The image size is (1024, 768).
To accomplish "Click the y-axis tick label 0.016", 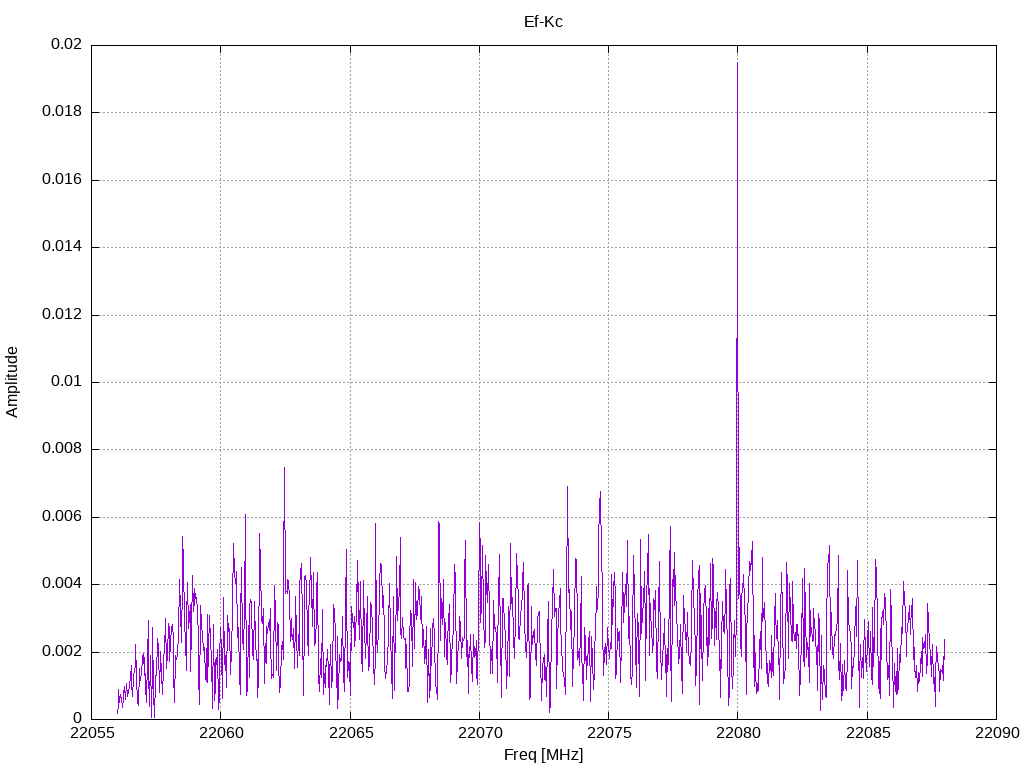I will (x=61, y=180).
